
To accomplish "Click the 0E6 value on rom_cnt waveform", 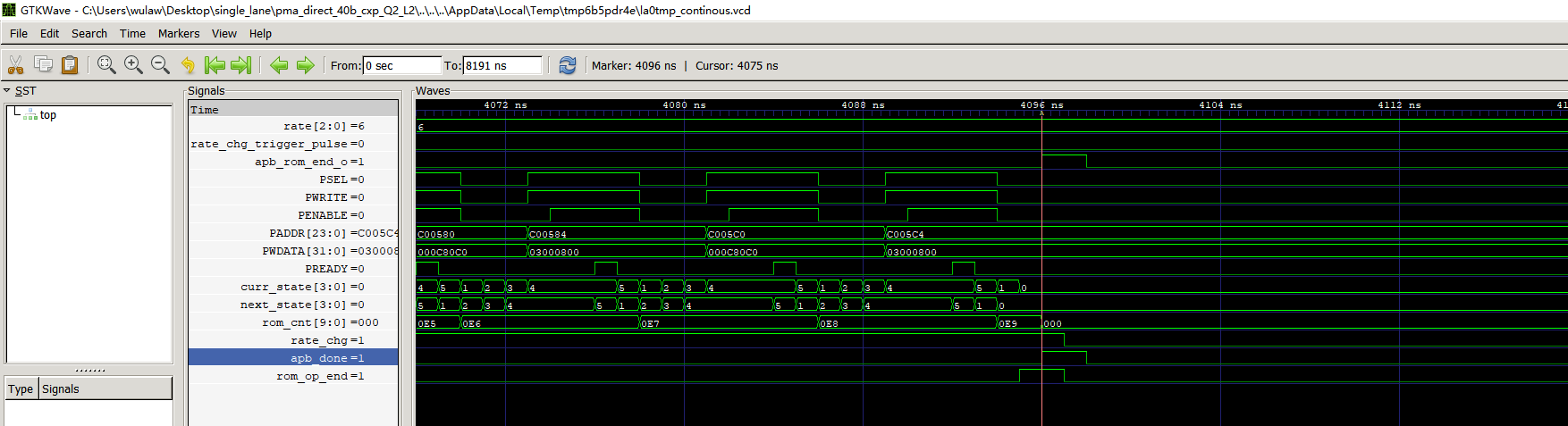I will pyautogui.click(x=471, y=323).
